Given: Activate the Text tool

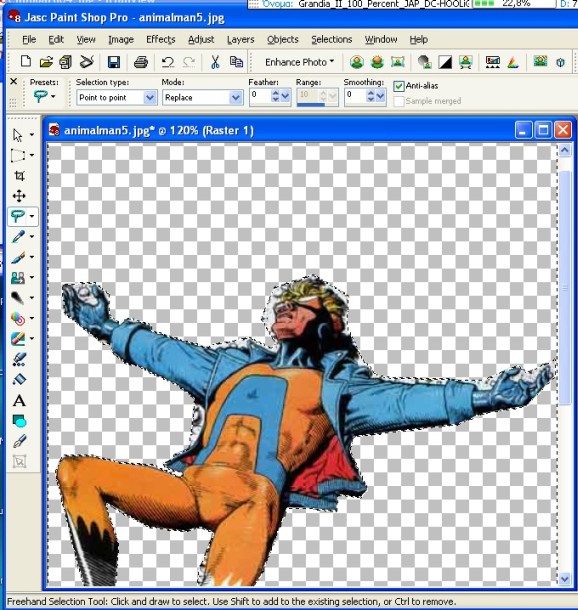Looking at the screenshot, I should [x=19, y=400].
